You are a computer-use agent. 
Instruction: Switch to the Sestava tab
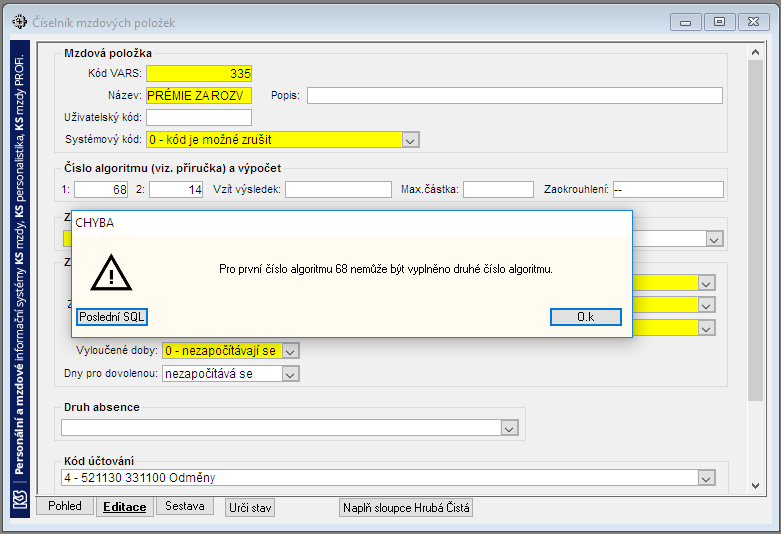coord(185,506)
